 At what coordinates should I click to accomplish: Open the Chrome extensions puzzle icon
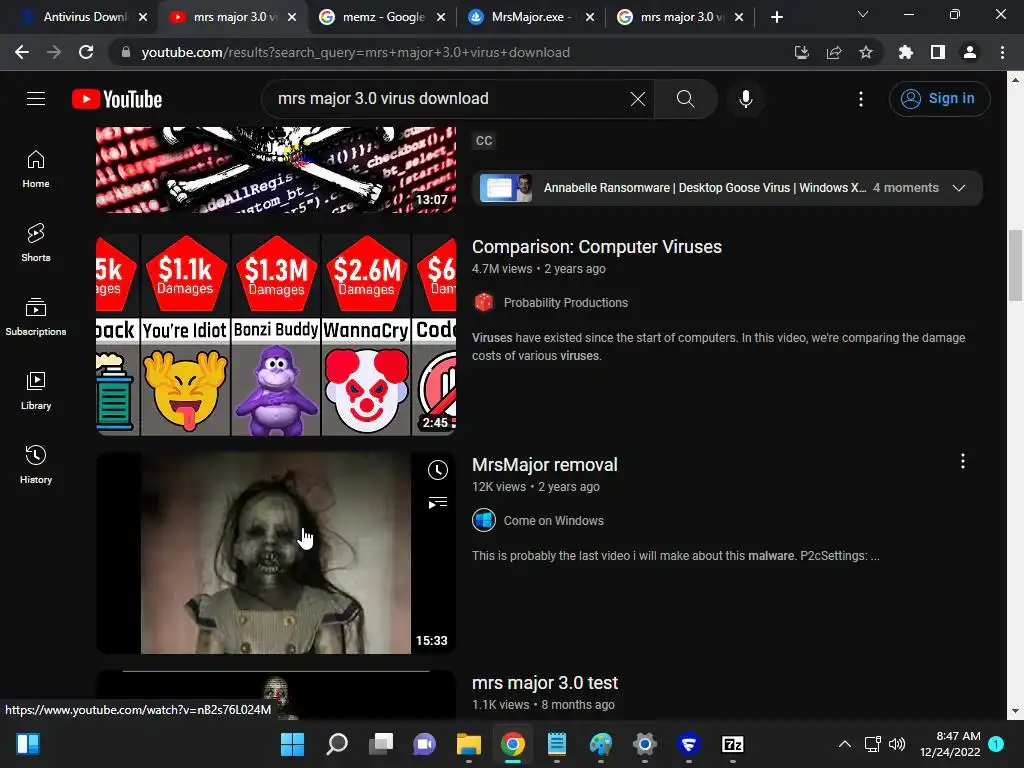[x=905, y=52]
